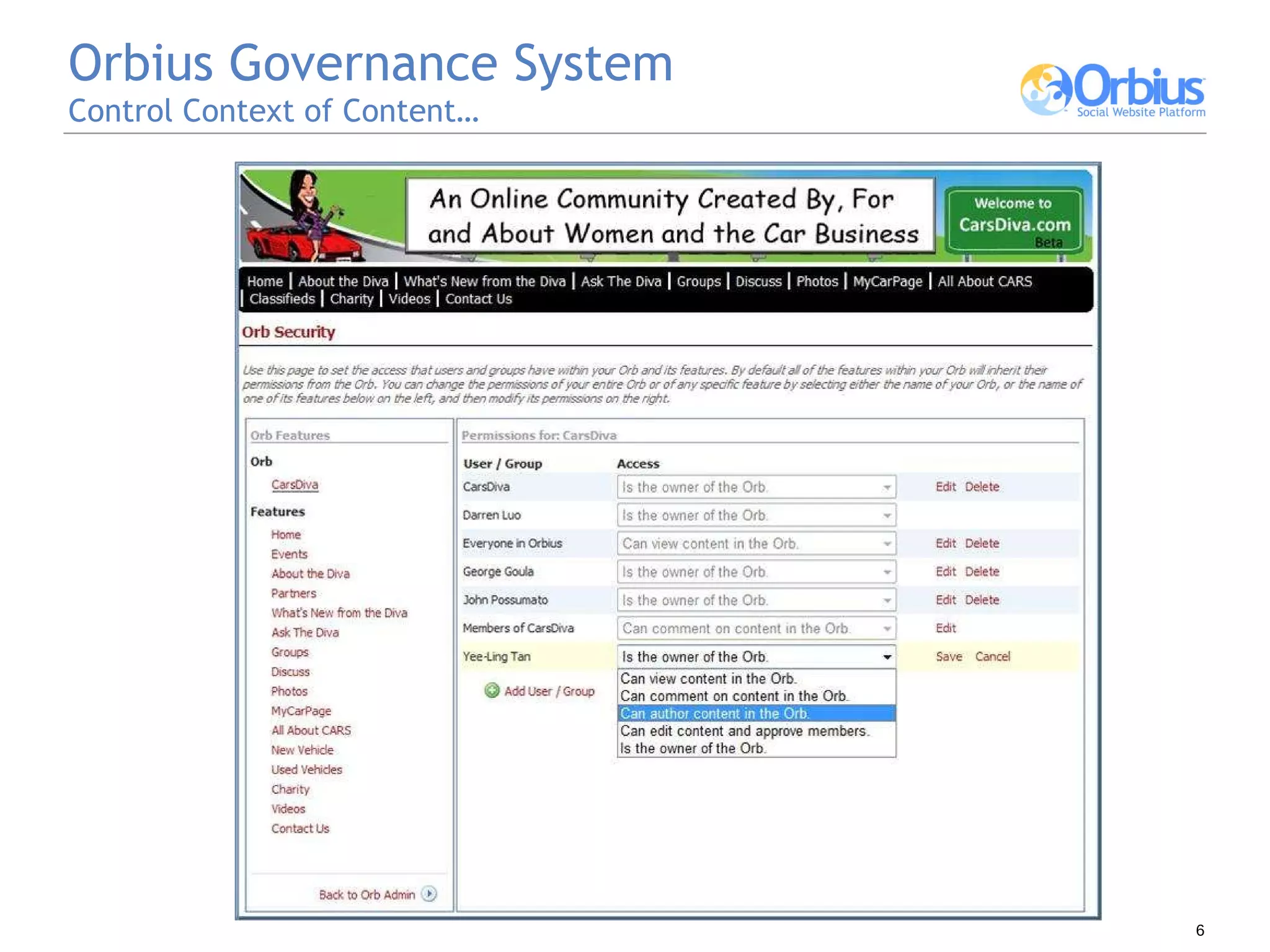
Task: Expand the Everyone in Orbius access dropdown
Action: [887, 544]
